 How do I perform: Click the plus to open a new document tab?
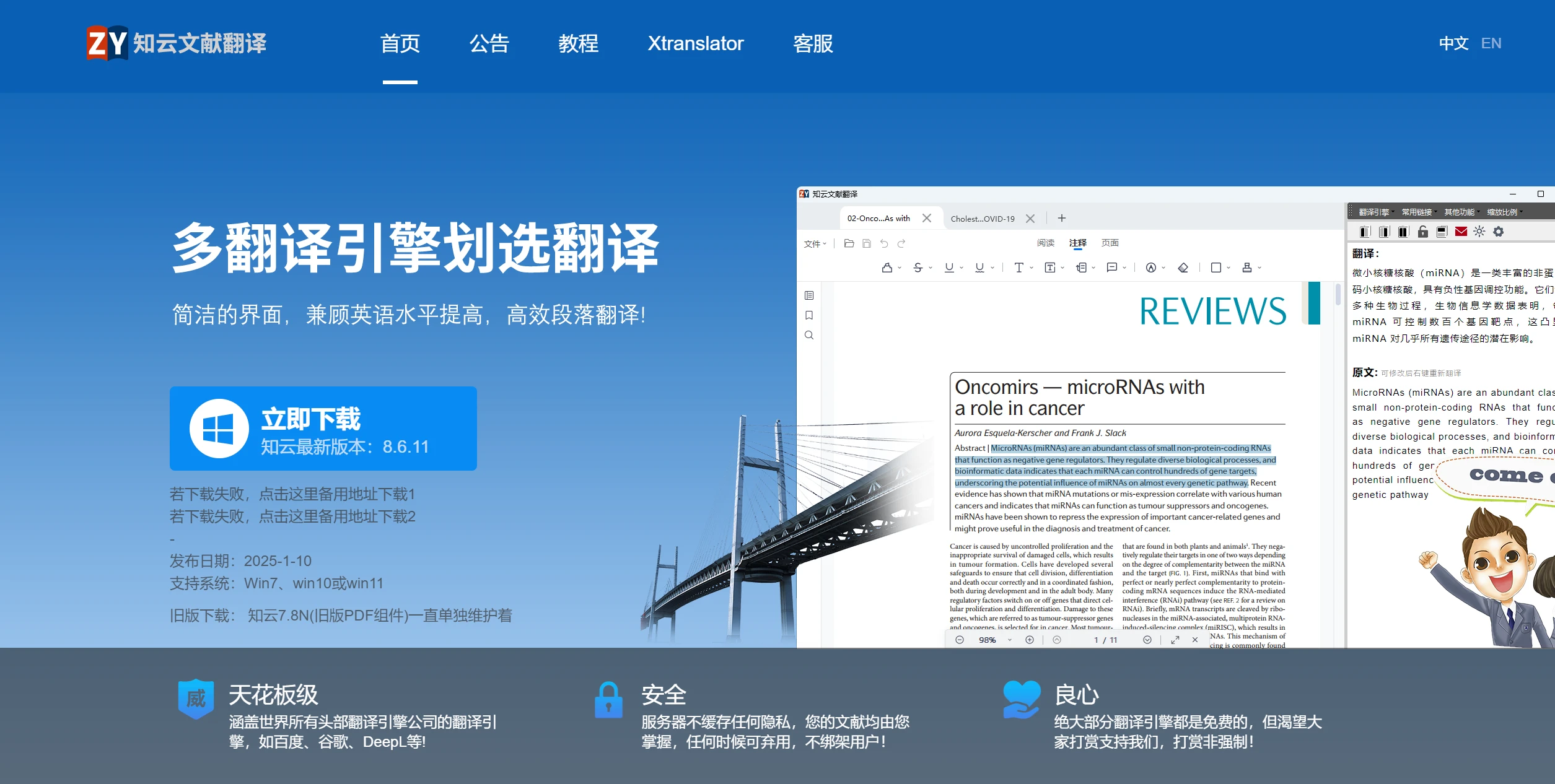point(1062,218)
